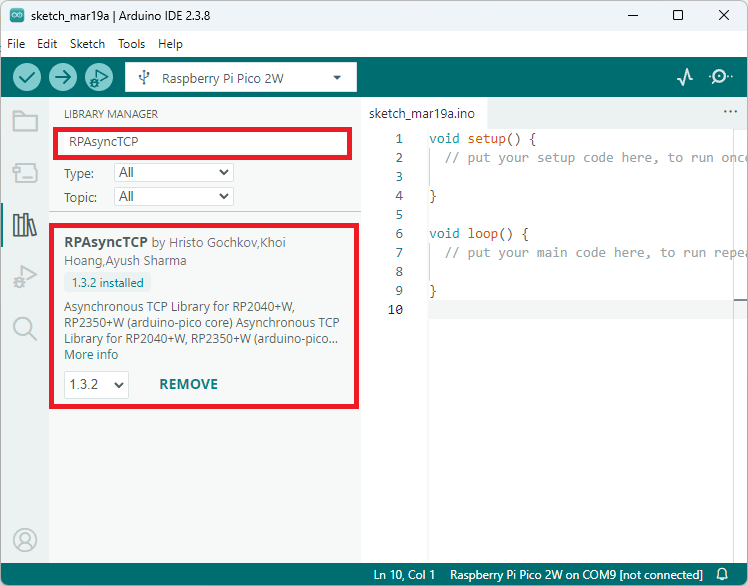Maximize the Arduino IDE window
This screenshot has width=748, height=586.
coord(677,15)
